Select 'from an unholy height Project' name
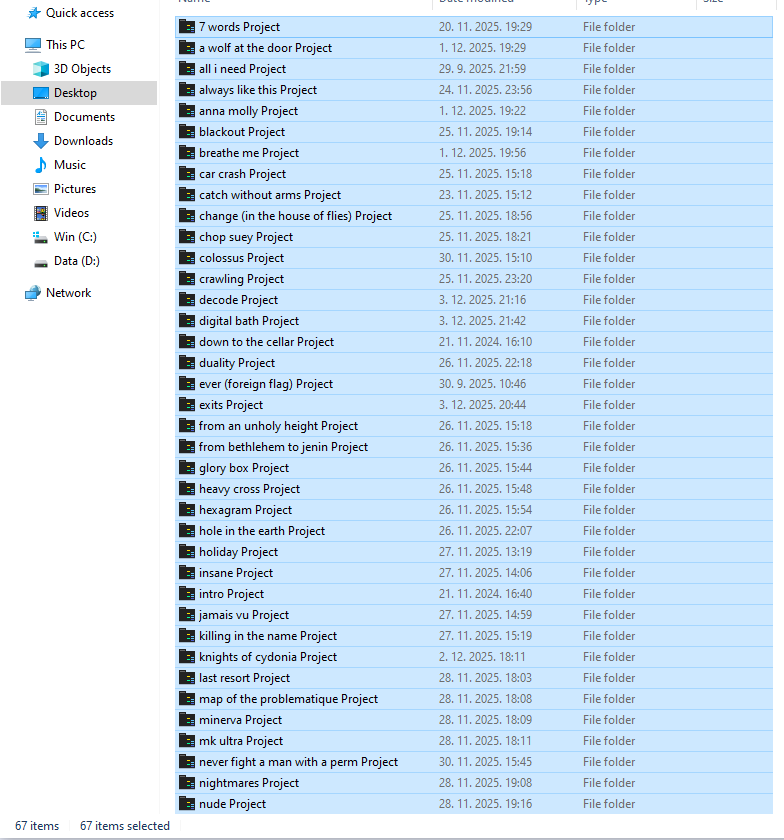 (278, 425)
